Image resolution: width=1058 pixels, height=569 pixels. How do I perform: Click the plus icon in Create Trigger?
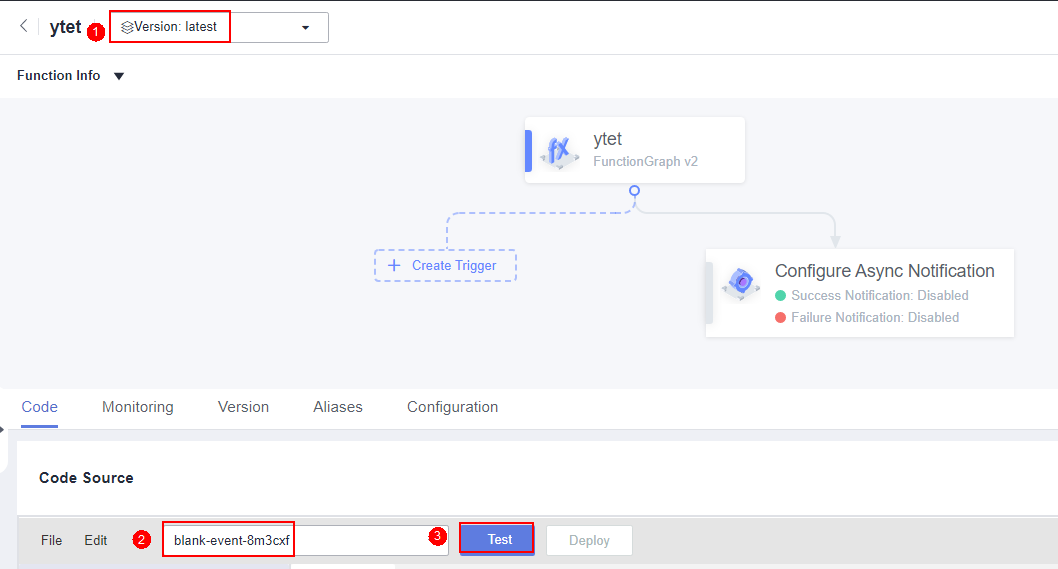click(394, 266)
